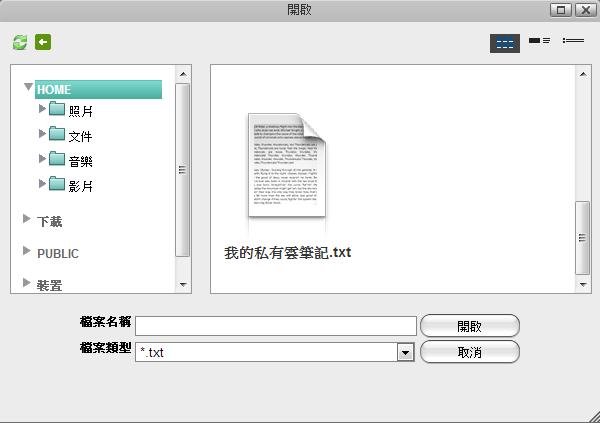Expand the 下載 tree node
Viewport: 600px width, 423px height.
(x=27, y=218)
